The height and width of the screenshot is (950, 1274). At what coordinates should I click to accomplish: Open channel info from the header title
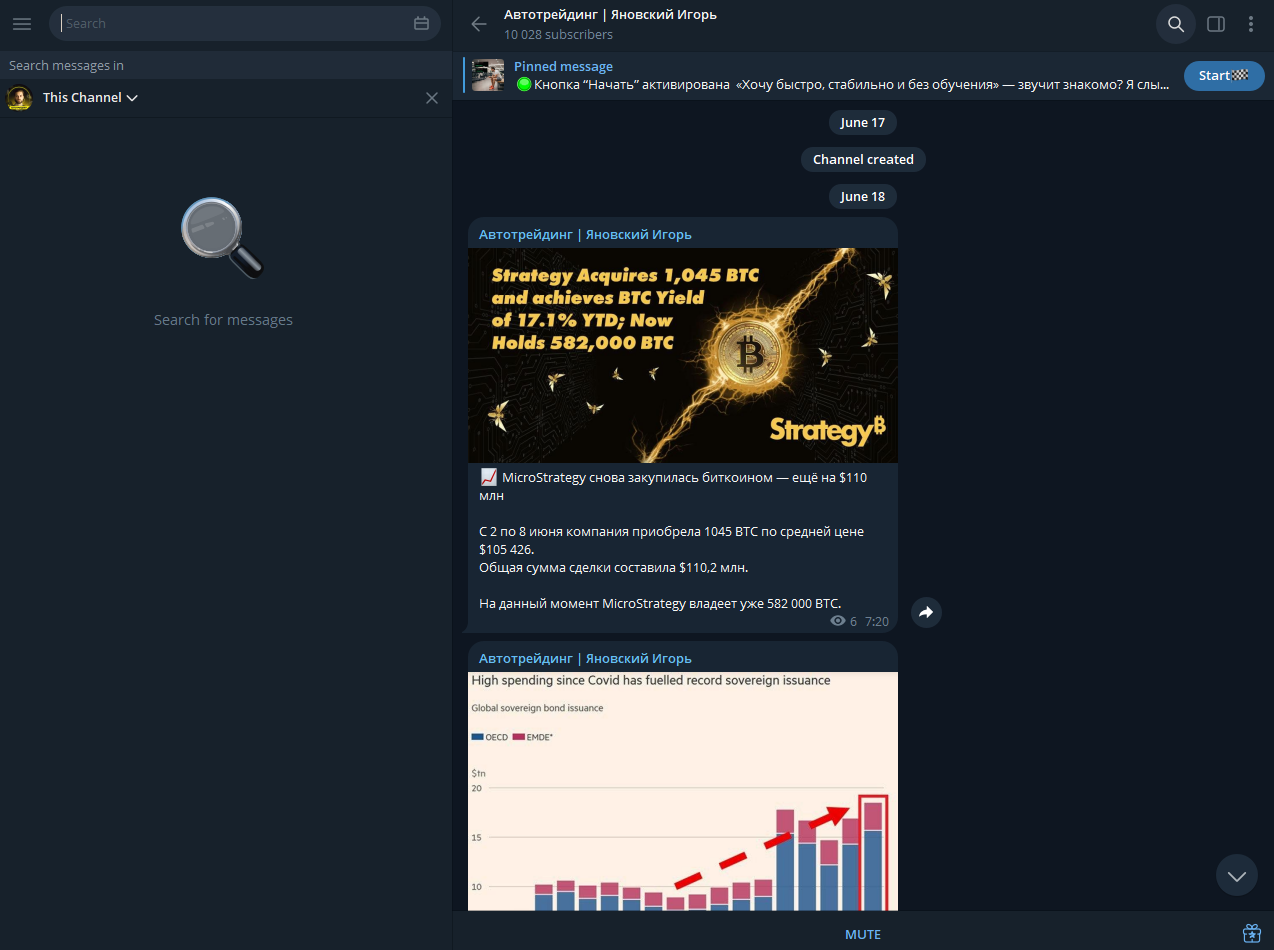[x=610, y=15]
